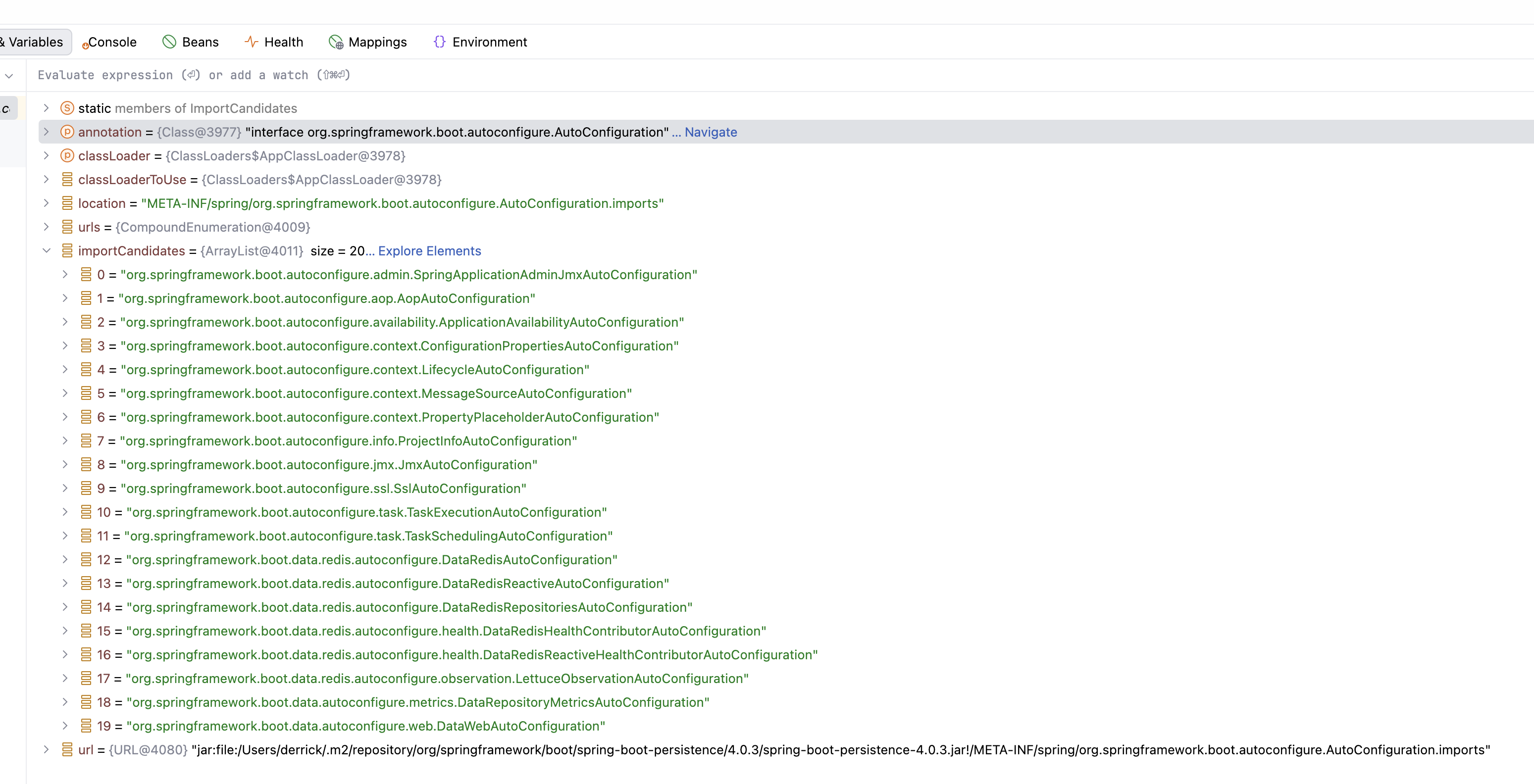
Task: Click the classLoader property icon
Action: (x=67, y=156)
